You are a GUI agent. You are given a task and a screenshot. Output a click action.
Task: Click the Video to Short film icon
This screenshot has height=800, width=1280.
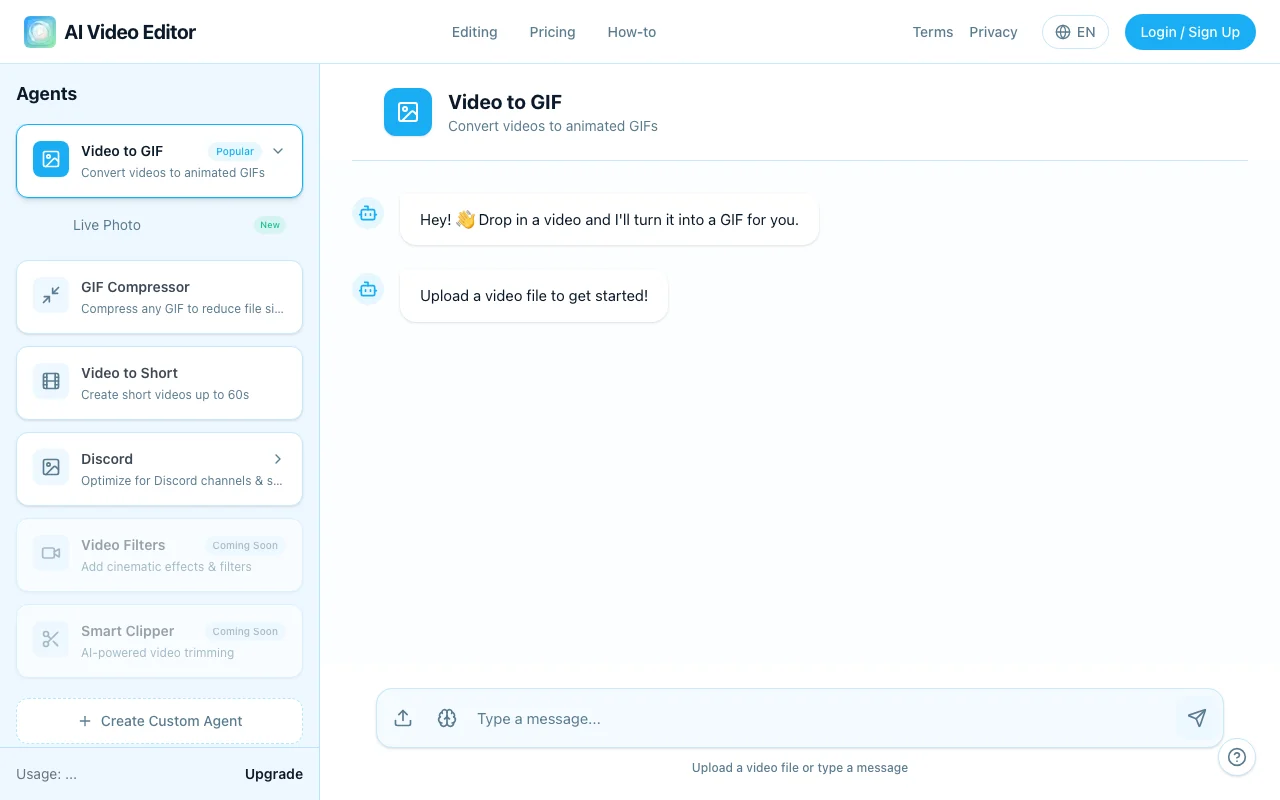click(51, 381)
